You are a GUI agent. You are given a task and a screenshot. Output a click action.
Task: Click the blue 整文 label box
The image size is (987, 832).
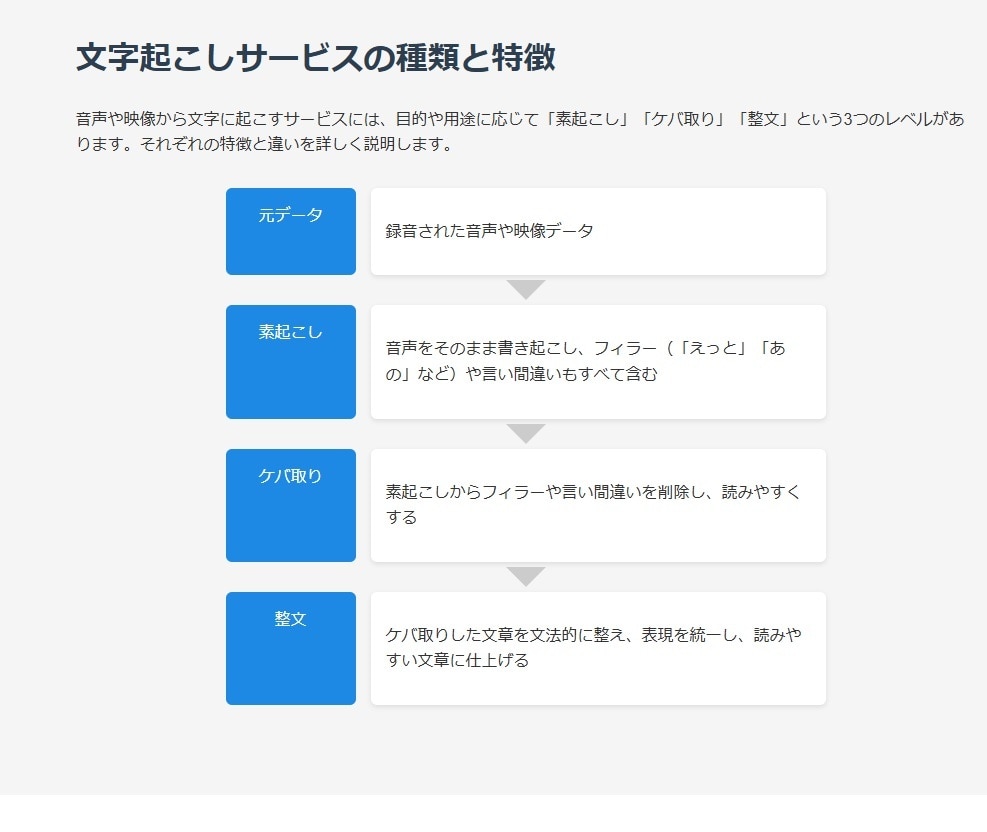tap(291, 648)
